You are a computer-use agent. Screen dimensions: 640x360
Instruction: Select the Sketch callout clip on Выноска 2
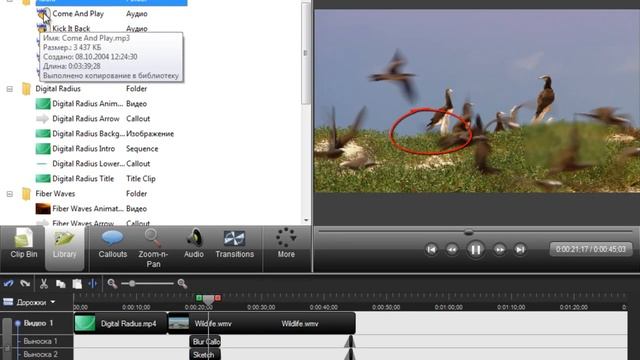coord(205,355)
